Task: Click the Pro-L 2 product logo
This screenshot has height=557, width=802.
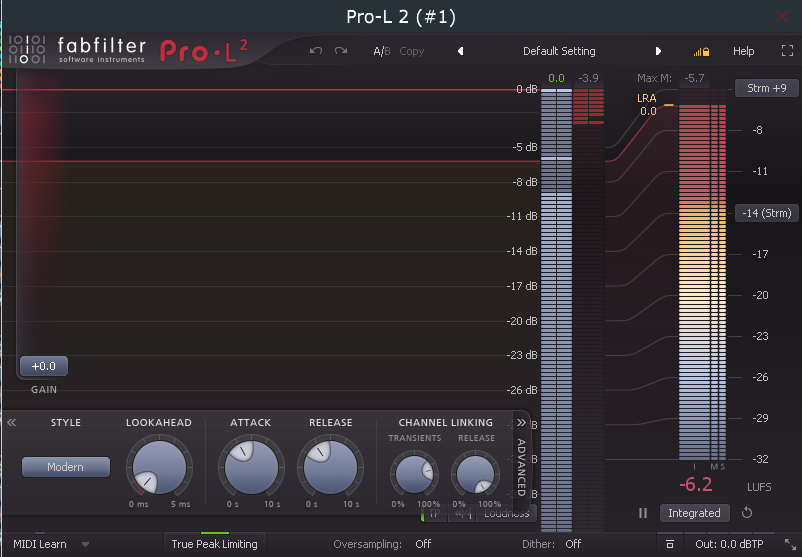Action: pos(204,51)
